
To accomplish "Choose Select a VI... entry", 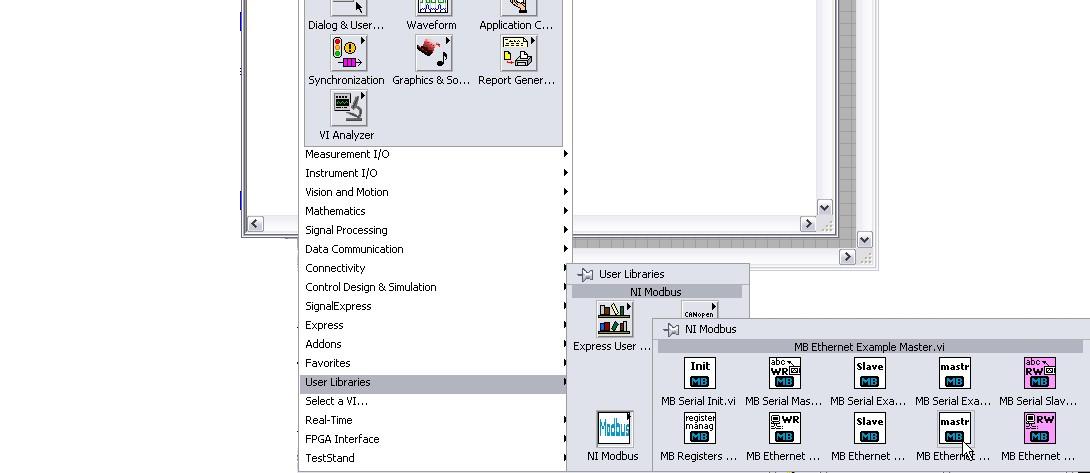I will pos(436,401).
